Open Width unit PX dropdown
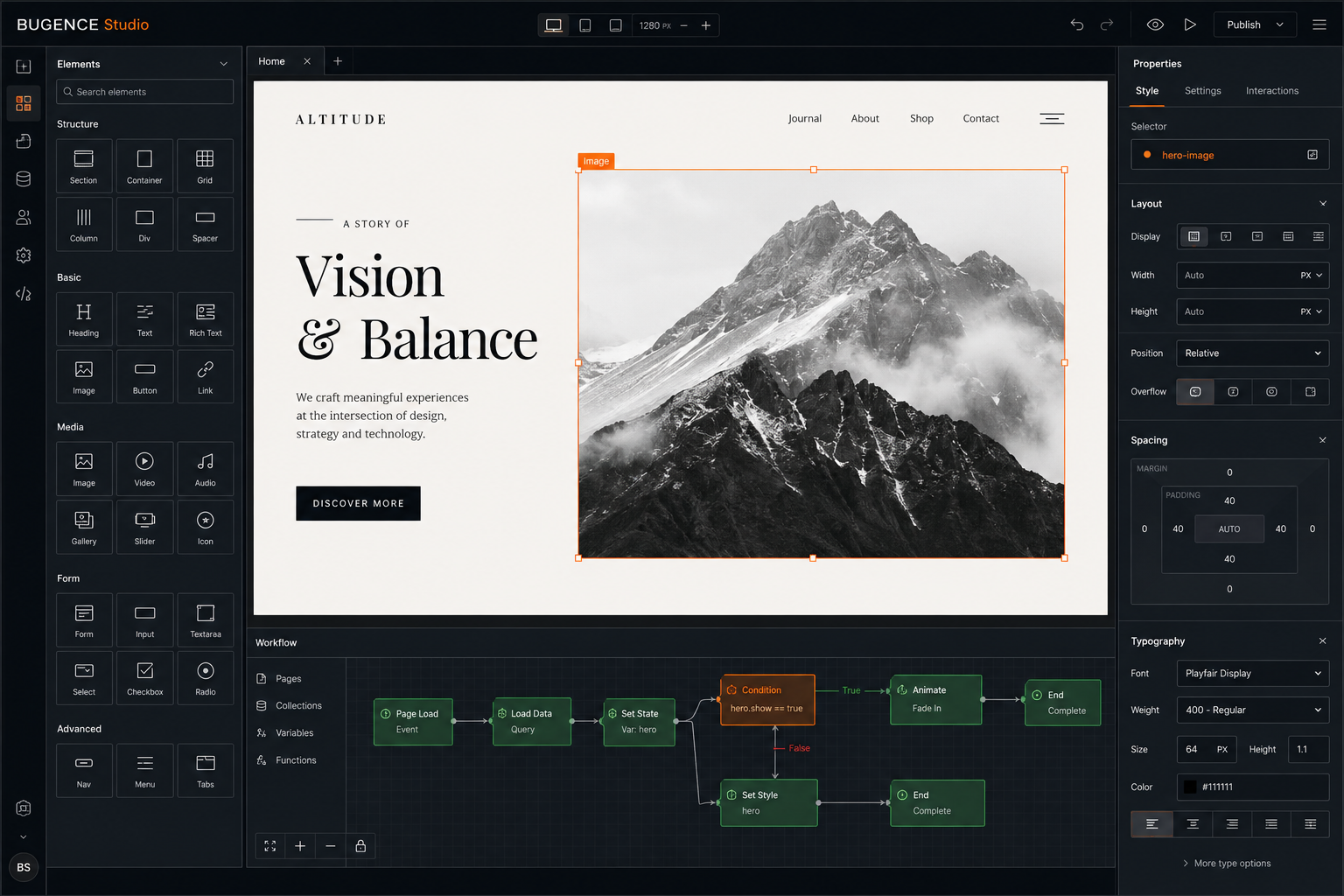Viewport: 1344px width, 896px height. pos(1311,275)
